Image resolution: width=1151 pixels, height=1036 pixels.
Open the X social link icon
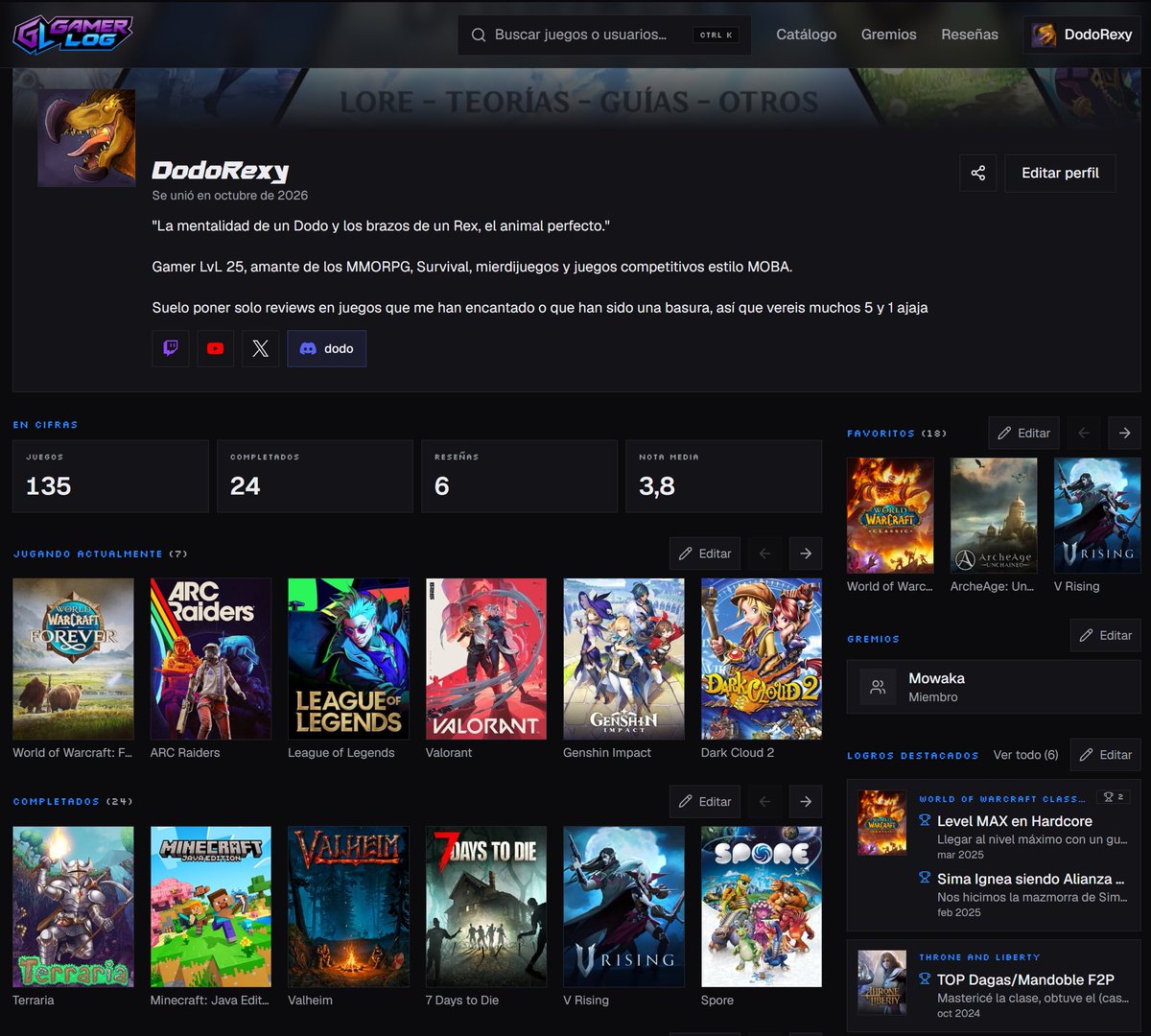pyautogui.click(x=260, y=348)
